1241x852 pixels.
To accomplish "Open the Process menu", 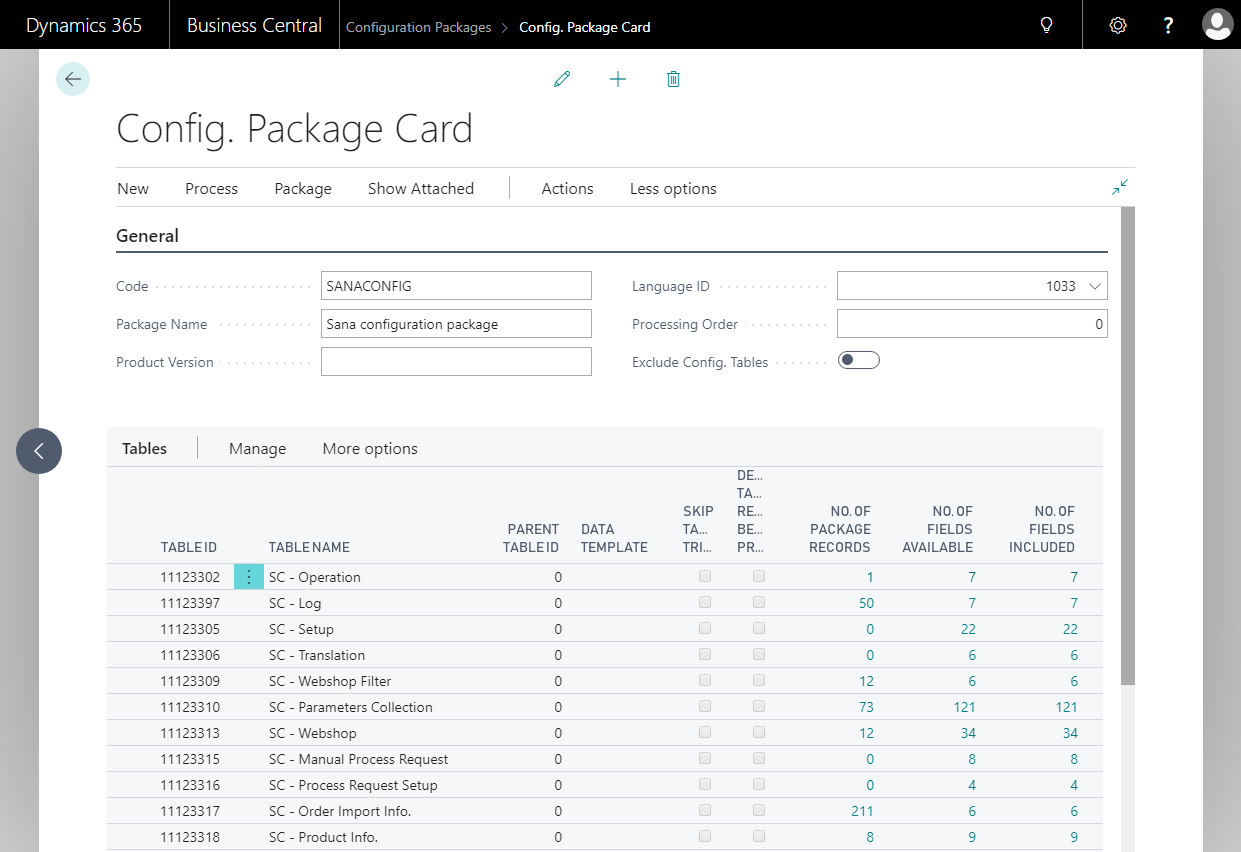I will coord(212,188).
